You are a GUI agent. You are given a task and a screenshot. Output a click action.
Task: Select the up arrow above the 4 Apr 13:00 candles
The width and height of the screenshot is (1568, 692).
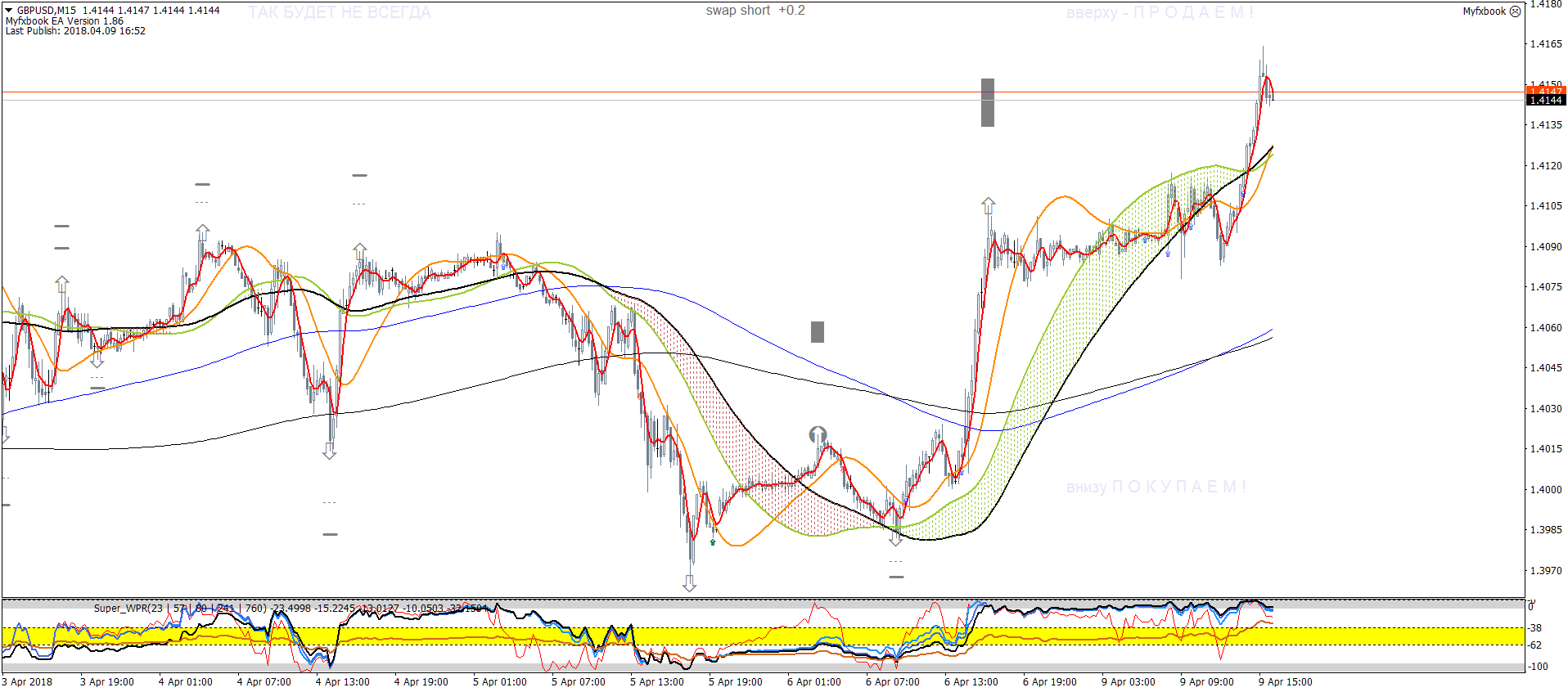point(360,251)
